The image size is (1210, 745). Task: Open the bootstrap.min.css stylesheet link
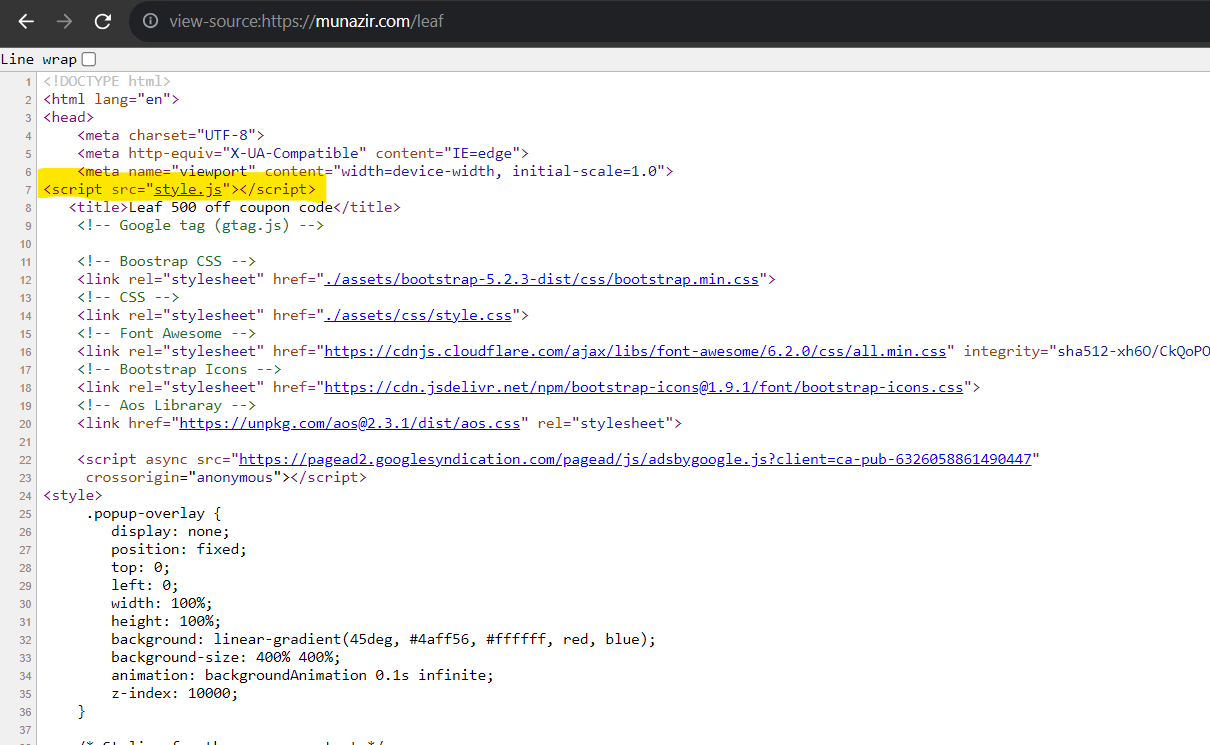[x=544, y=278]
